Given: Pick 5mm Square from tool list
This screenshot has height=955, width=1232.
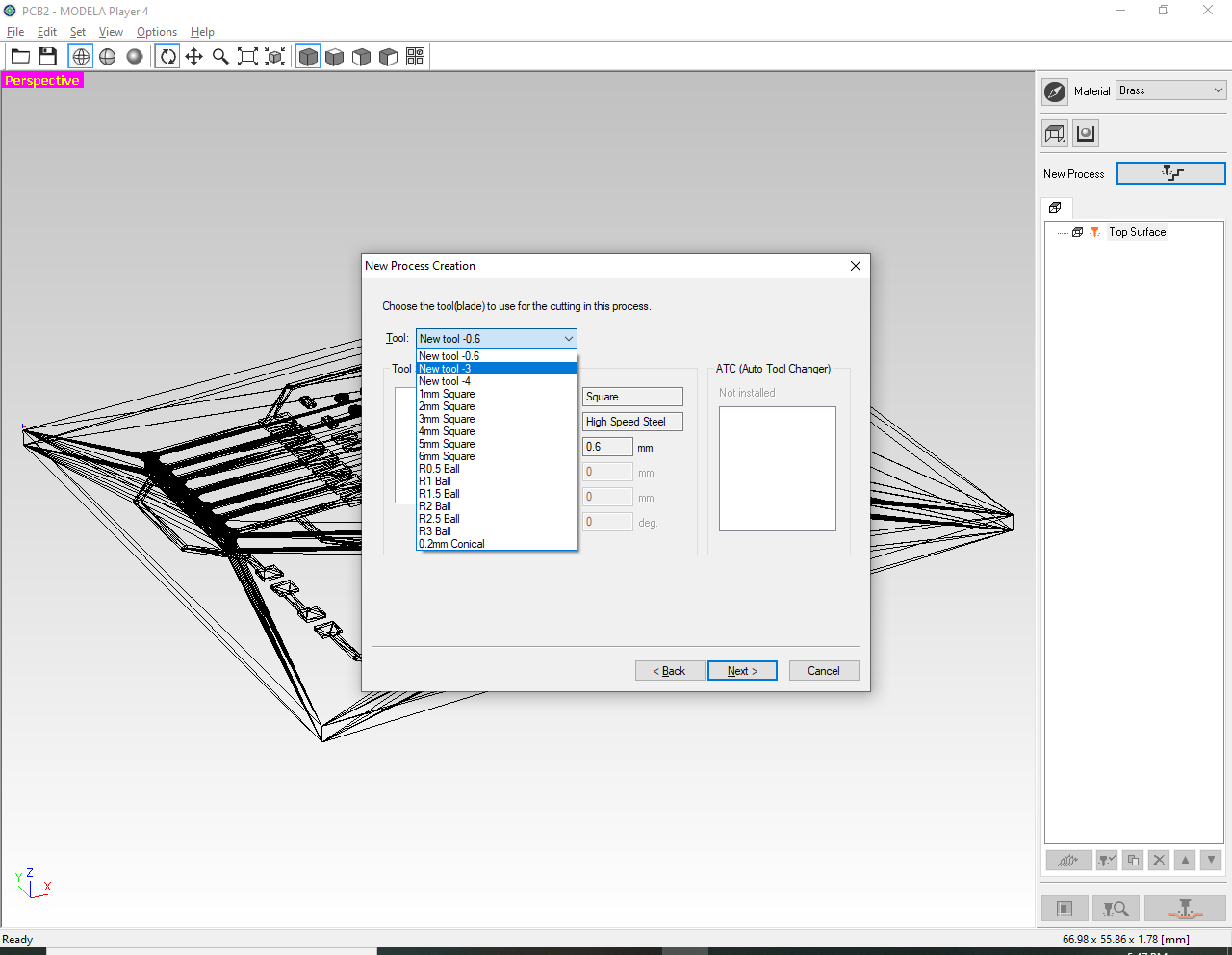Looking at the screenshot, I should point(497,444).
